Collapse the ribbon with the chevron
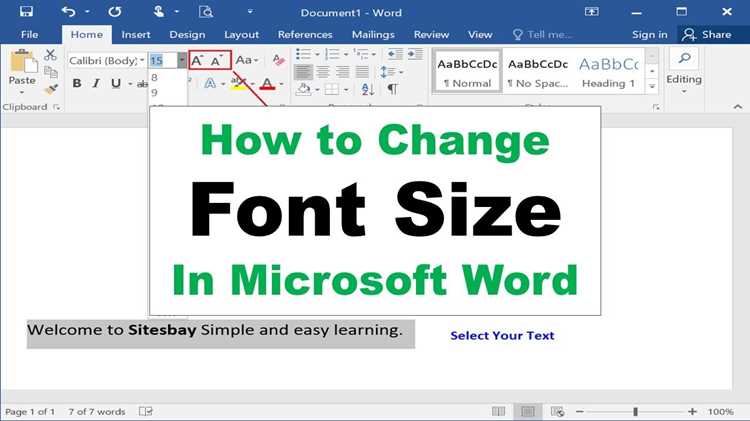The height and width of the screenshot is (421, 750). coord(738,107)
